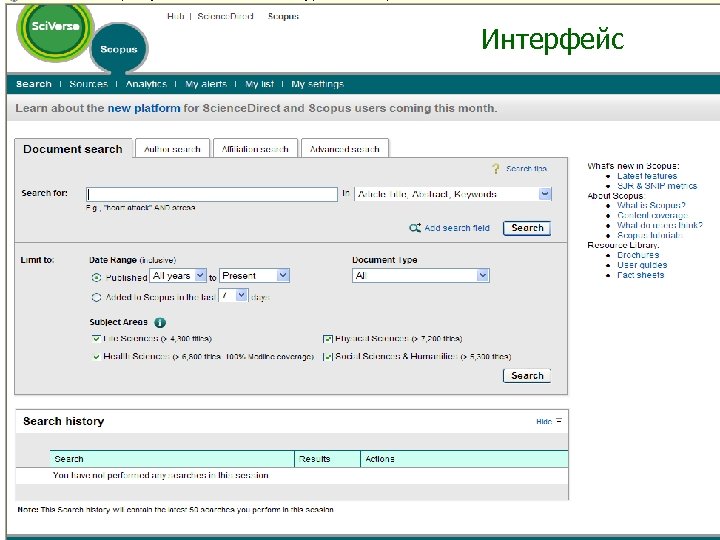Select Added to Scopus in the last radio button
This screenshot has width=720, height=540.
pyautogui.click(x=96, y=298)
